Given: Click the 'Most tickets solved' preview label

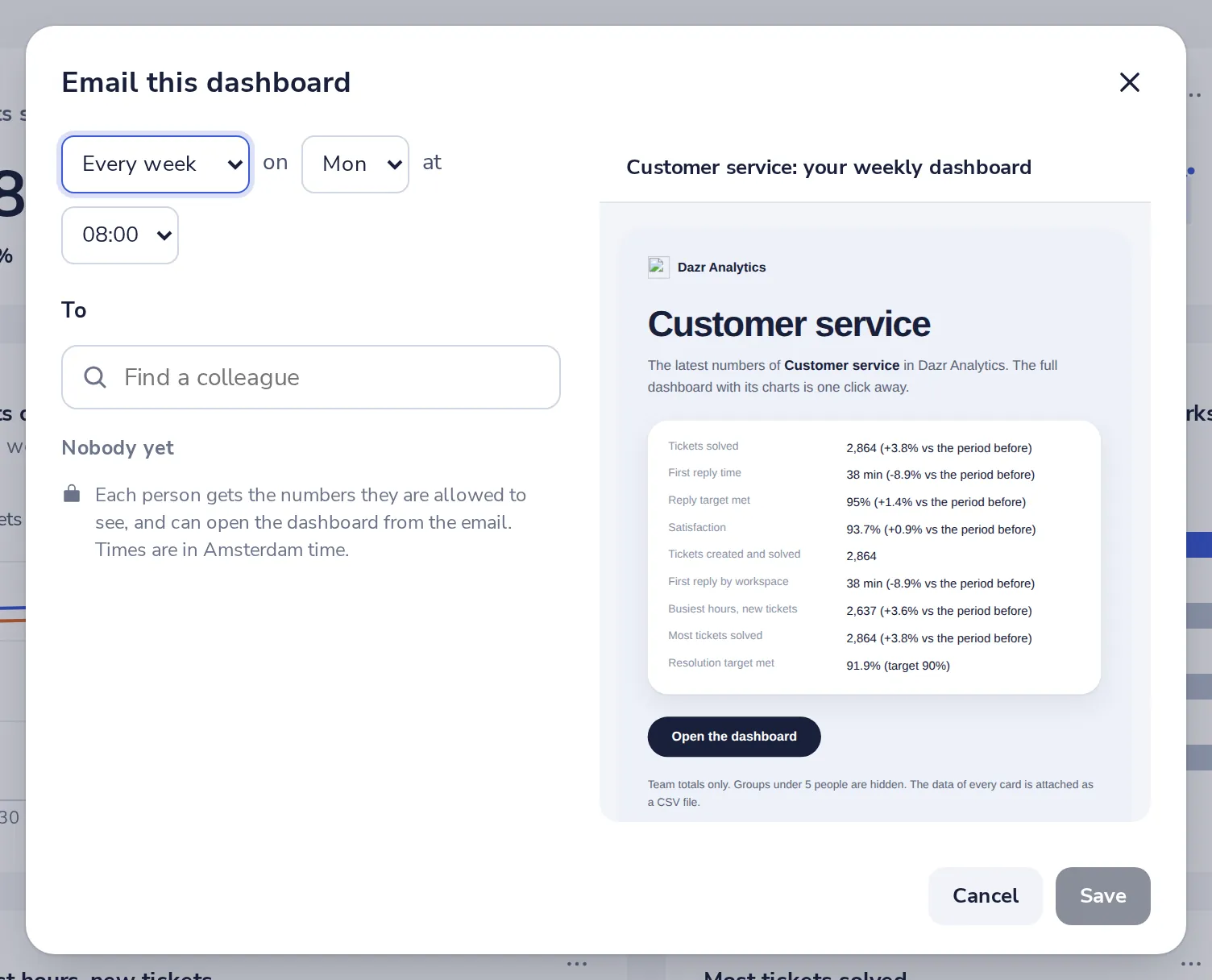Looking at the screenshot, I should point(715,635).
